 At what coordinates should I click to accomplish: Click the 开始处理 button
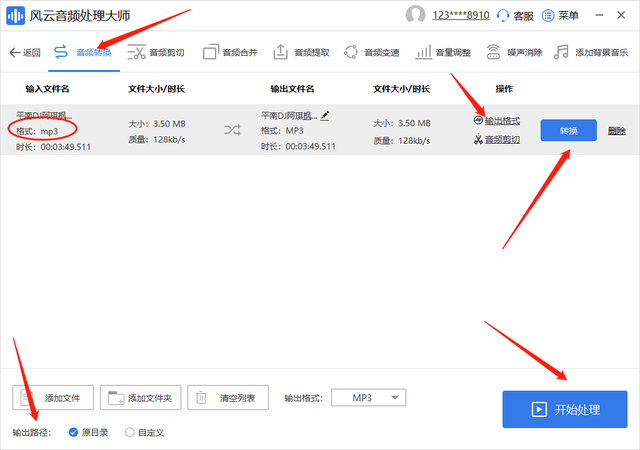(564, 409)
